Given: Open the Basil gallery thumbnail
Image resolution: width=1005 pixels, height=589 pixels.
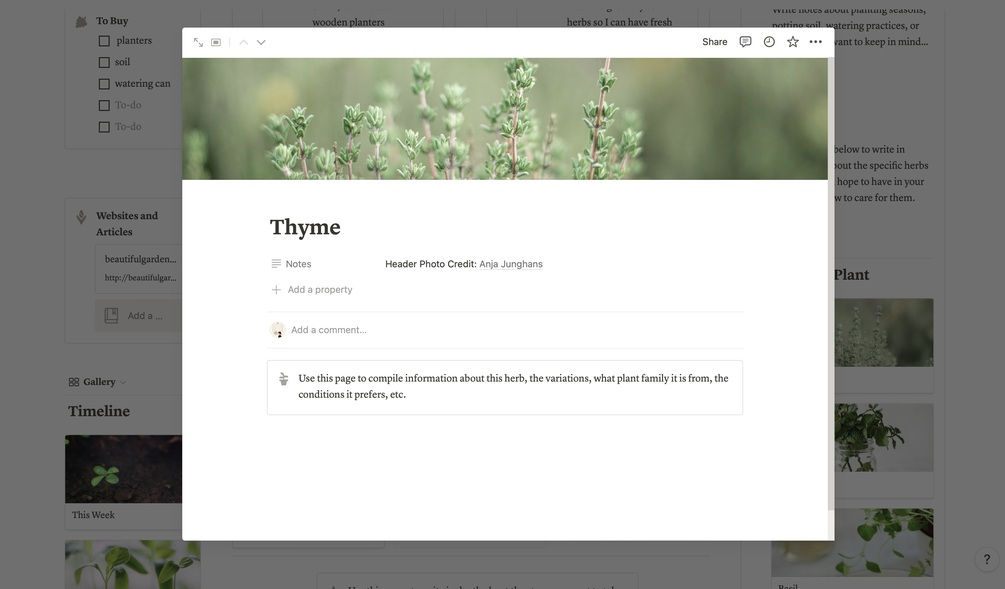Looking at the screenshot, I should (x=852, y=543).
